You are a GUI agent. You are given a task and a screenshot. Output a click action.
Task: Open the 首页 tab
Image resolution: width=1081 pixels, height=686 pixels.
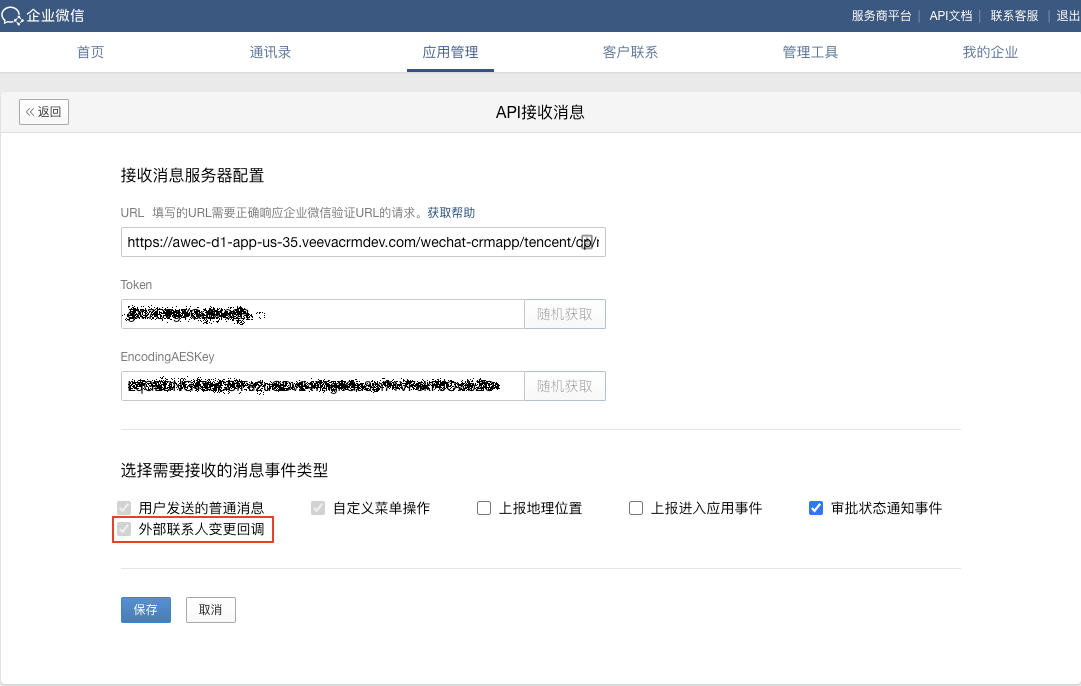(x=91, y=52)
